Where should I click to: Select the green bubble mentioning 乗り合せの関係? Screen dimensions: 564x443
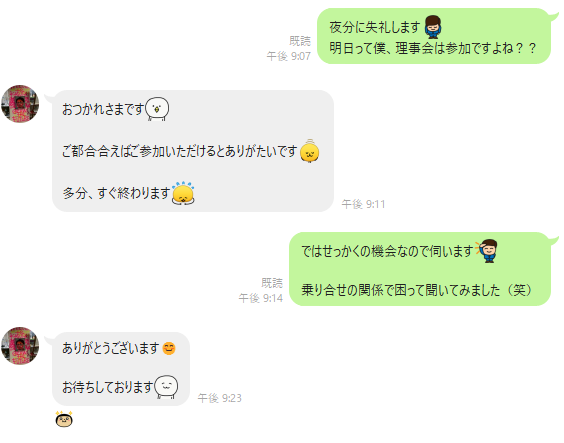[420, 269]
